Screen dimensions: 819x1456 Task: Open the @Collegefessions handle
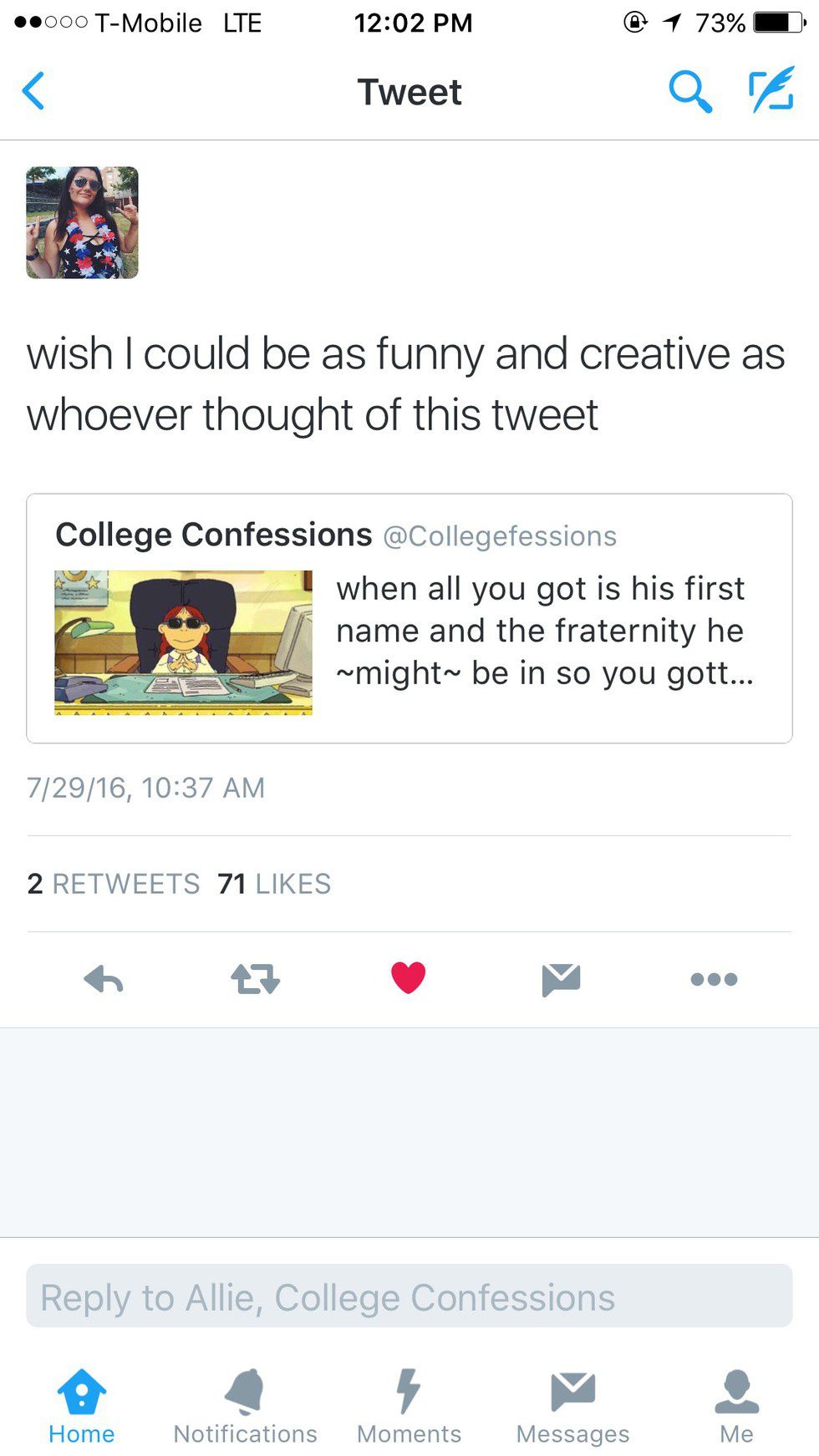click(500, 536)
